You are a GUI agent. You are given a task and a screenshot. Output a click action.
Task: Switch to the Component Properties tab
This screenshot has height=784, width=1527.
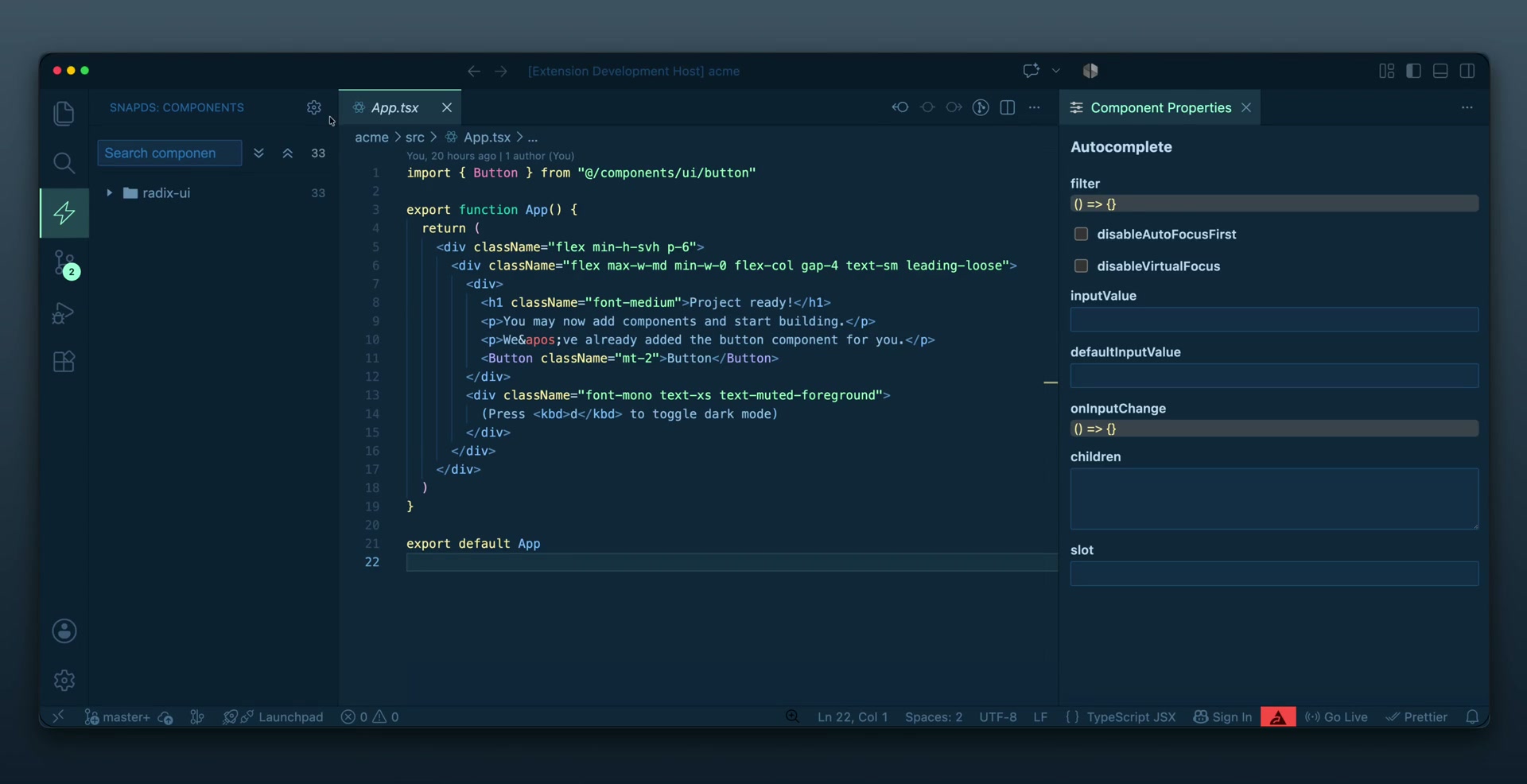pyautogui.click(x=1160, y=107)
